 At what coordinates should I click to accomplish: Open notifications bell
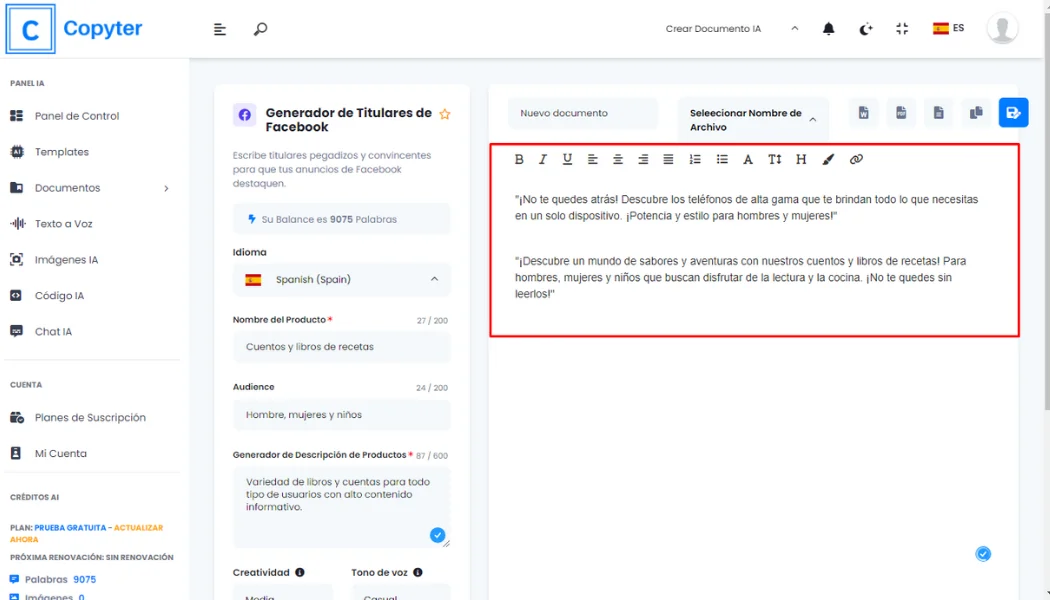pos(828,29)
